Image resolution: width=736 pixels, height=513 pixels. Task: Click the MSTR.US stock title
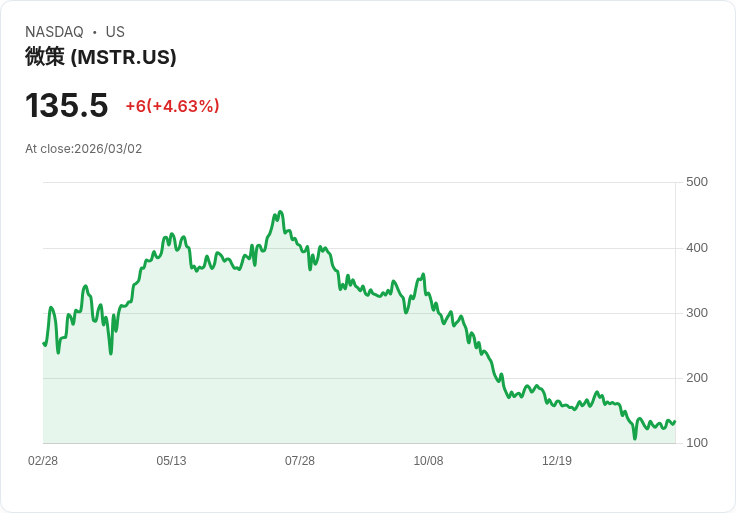[x=100, y=57]
